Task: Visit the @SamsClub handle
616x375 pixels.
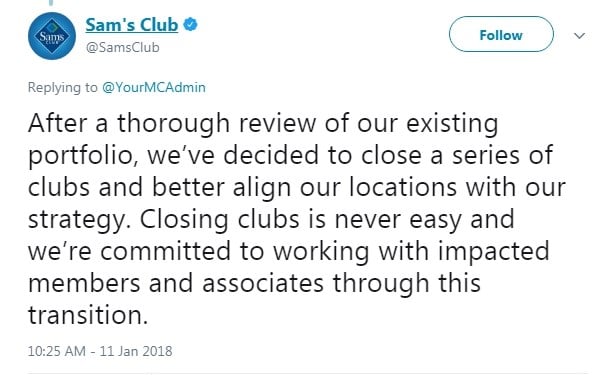Action: pyautogui.click(x=123, y=48)
